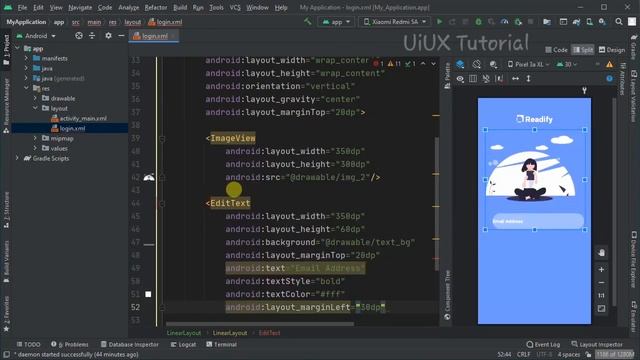The image size is (640, 360).
Task: Toggle view options eye icon in preview
Action: click(460, 78)
